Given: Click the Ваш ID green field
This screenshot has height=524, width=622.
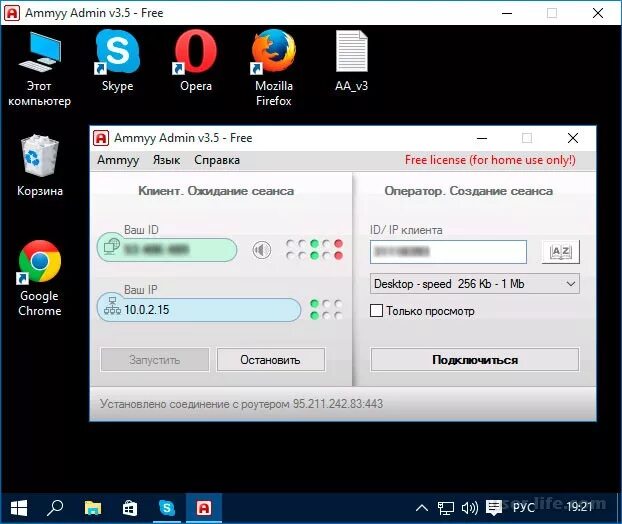Looking at the screenshot, I should [167, 250].
